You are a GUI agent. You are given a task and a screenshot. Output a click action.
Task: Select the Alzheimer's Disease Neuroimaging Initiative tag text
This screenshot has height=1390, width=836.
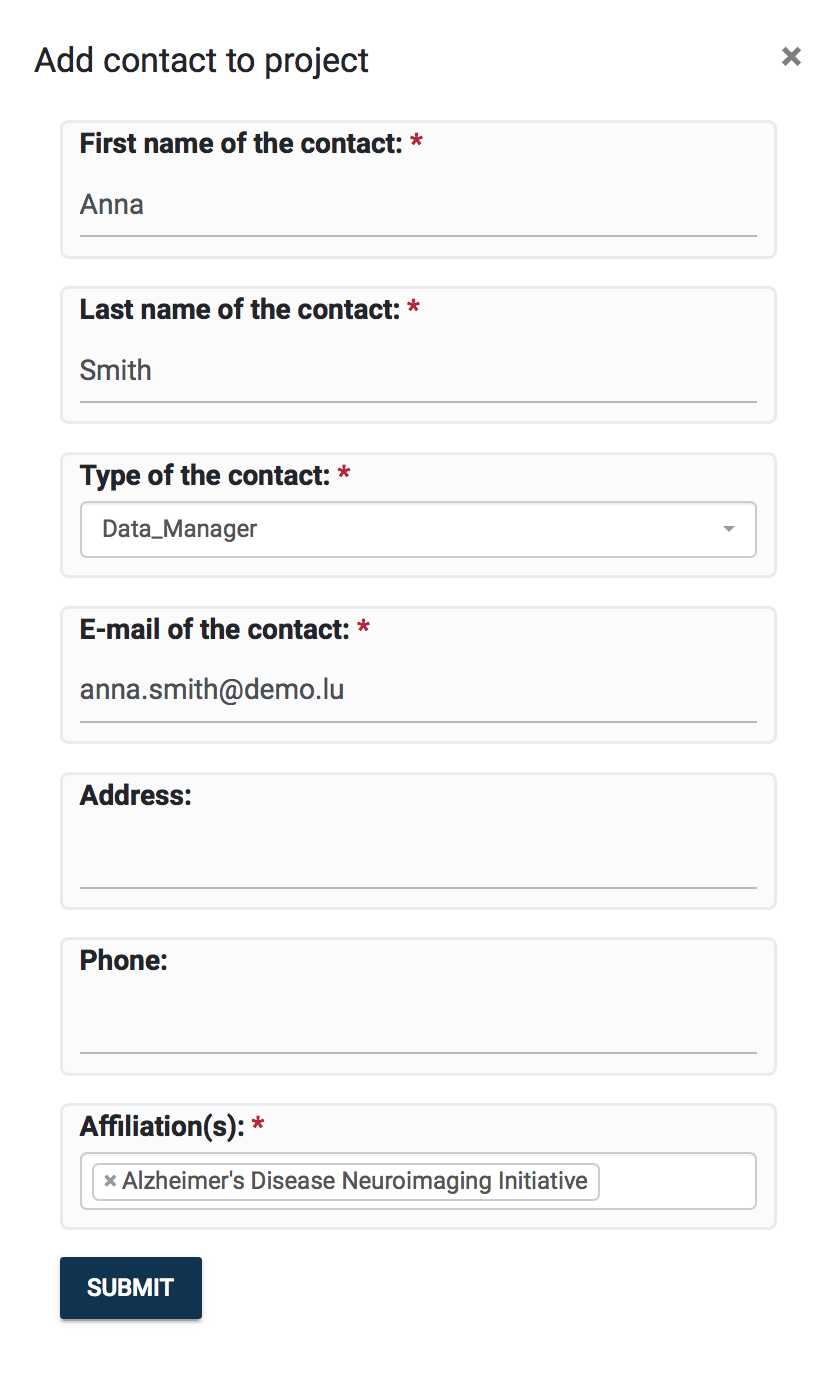pos(354,1182)
